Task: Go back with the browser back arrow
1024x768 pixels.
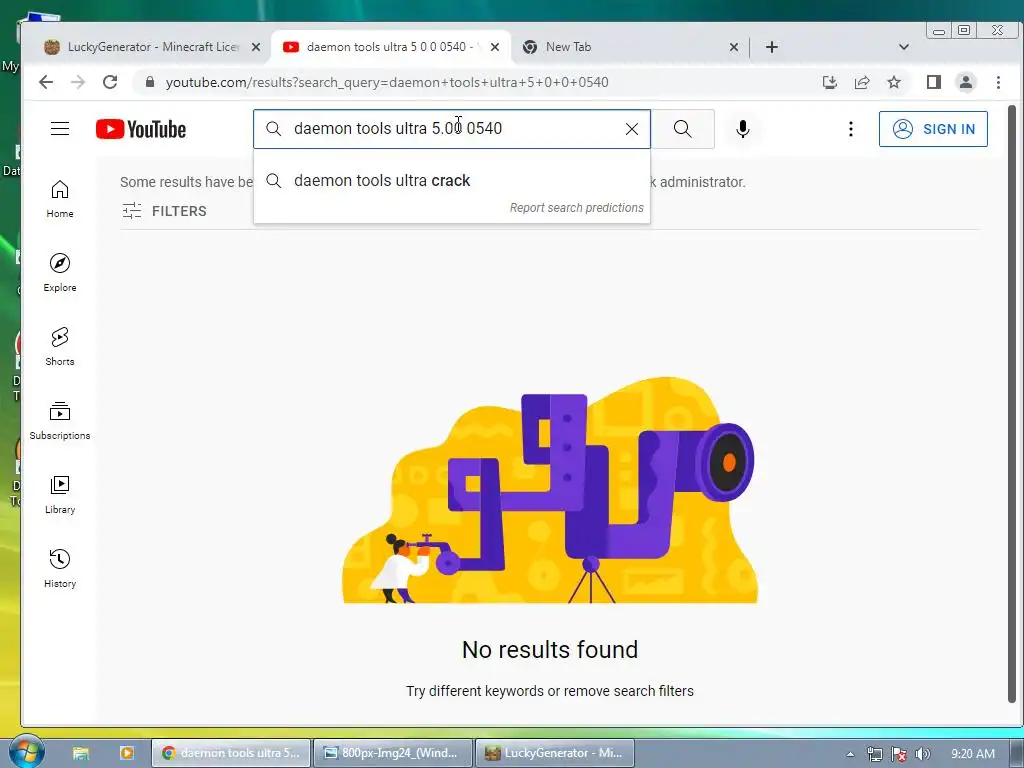Action: pos(46,82)
